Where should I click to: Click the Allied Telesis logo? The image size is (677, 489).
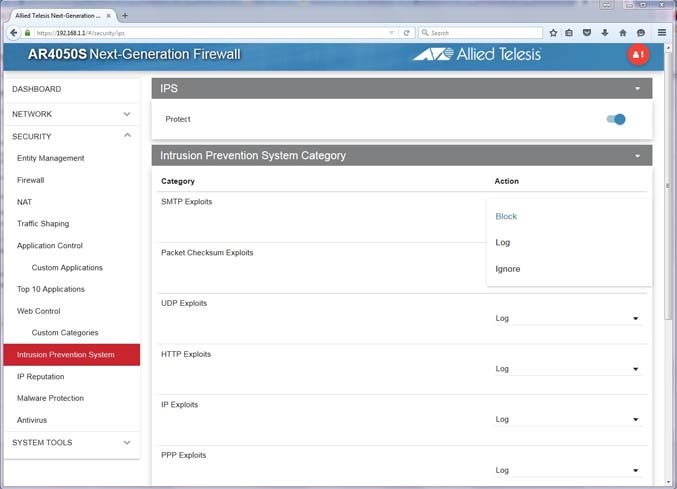(x=477, y=54)
